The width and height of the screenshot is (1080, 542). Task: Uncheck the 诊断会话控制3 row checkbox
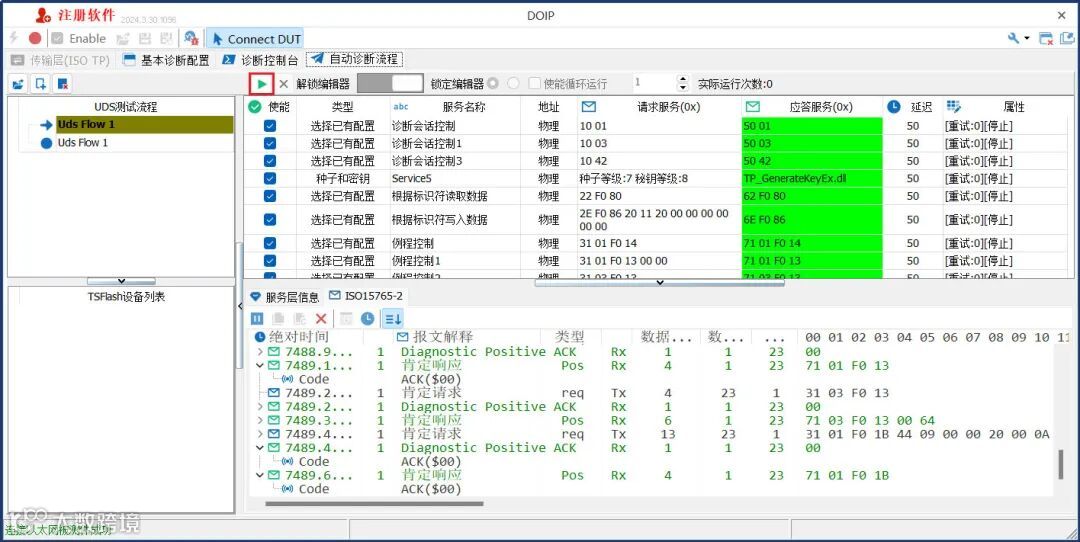point(270,161)
